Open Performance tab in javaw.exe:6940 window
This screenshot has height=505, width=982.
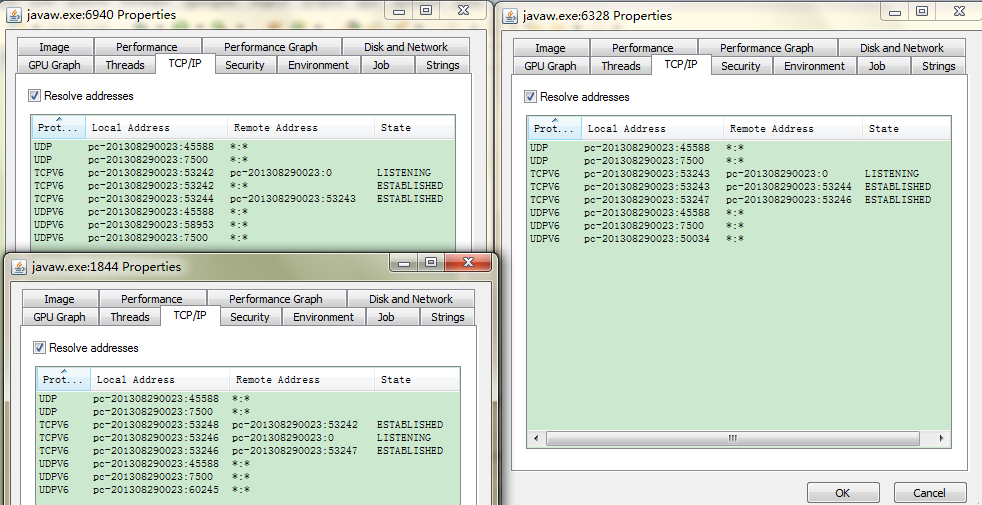[x=147, y=47]
